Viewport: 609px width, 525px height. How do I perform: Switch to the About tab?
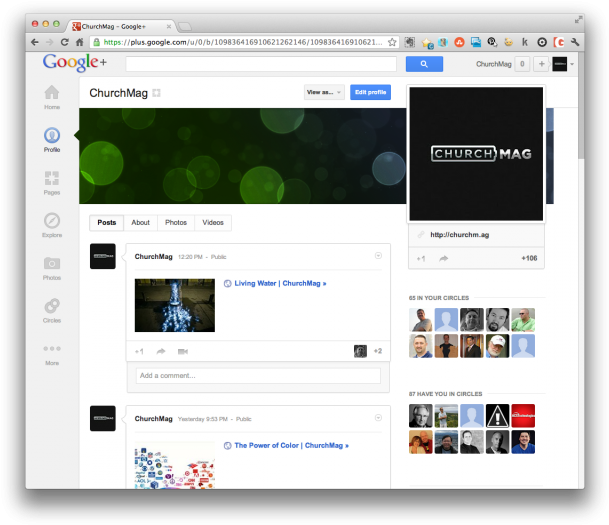(x=141, y=223)
